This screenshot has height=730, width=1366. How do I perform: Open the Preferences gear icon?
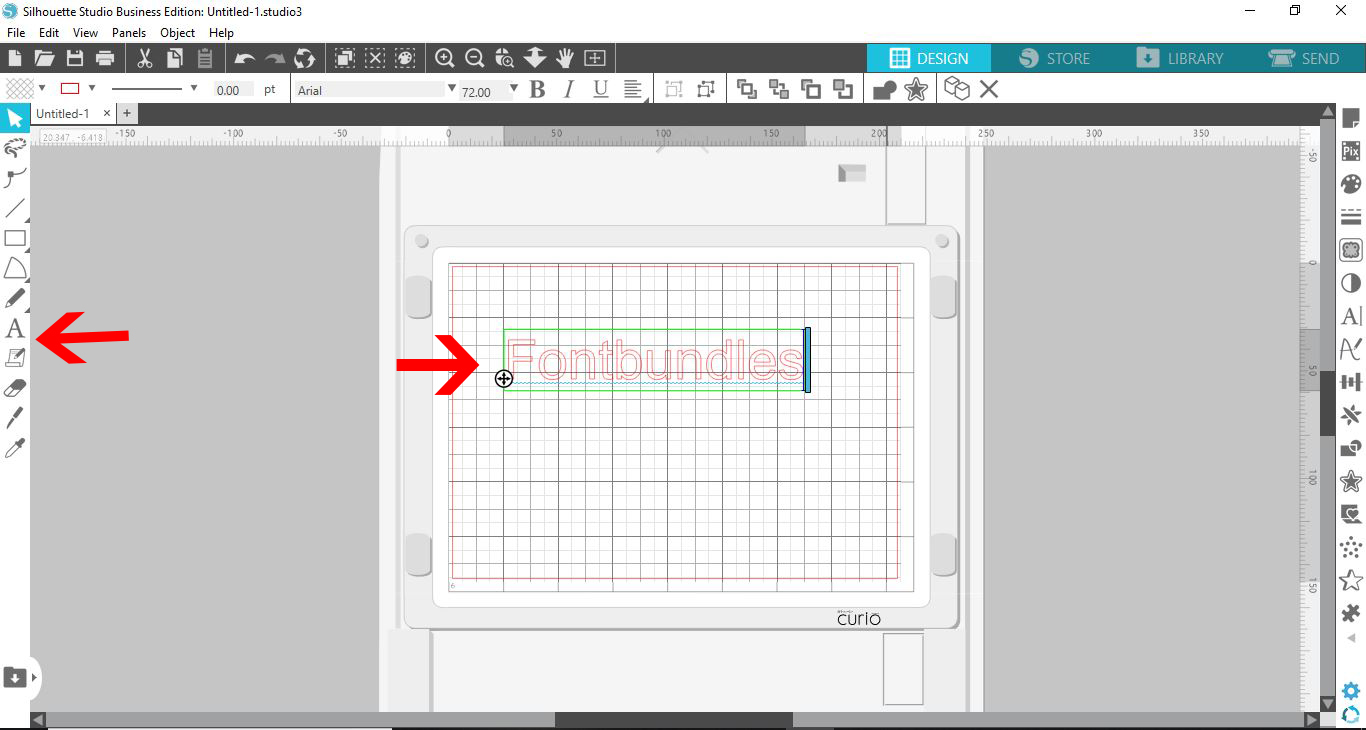(1351, 691)
